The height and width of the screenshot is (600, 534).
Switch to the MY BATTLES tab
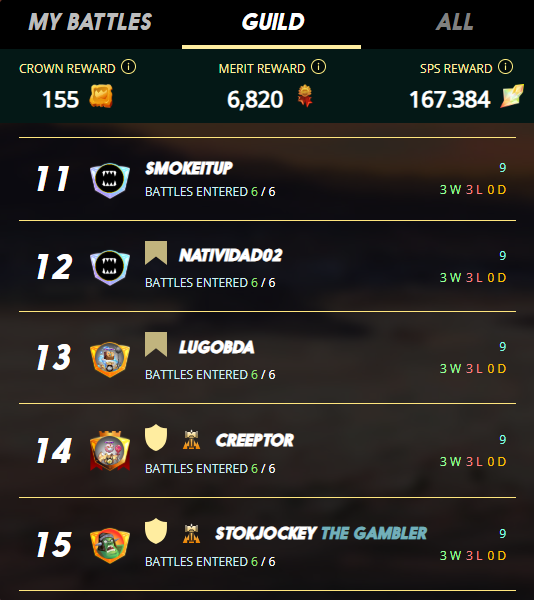click(90, 22)
